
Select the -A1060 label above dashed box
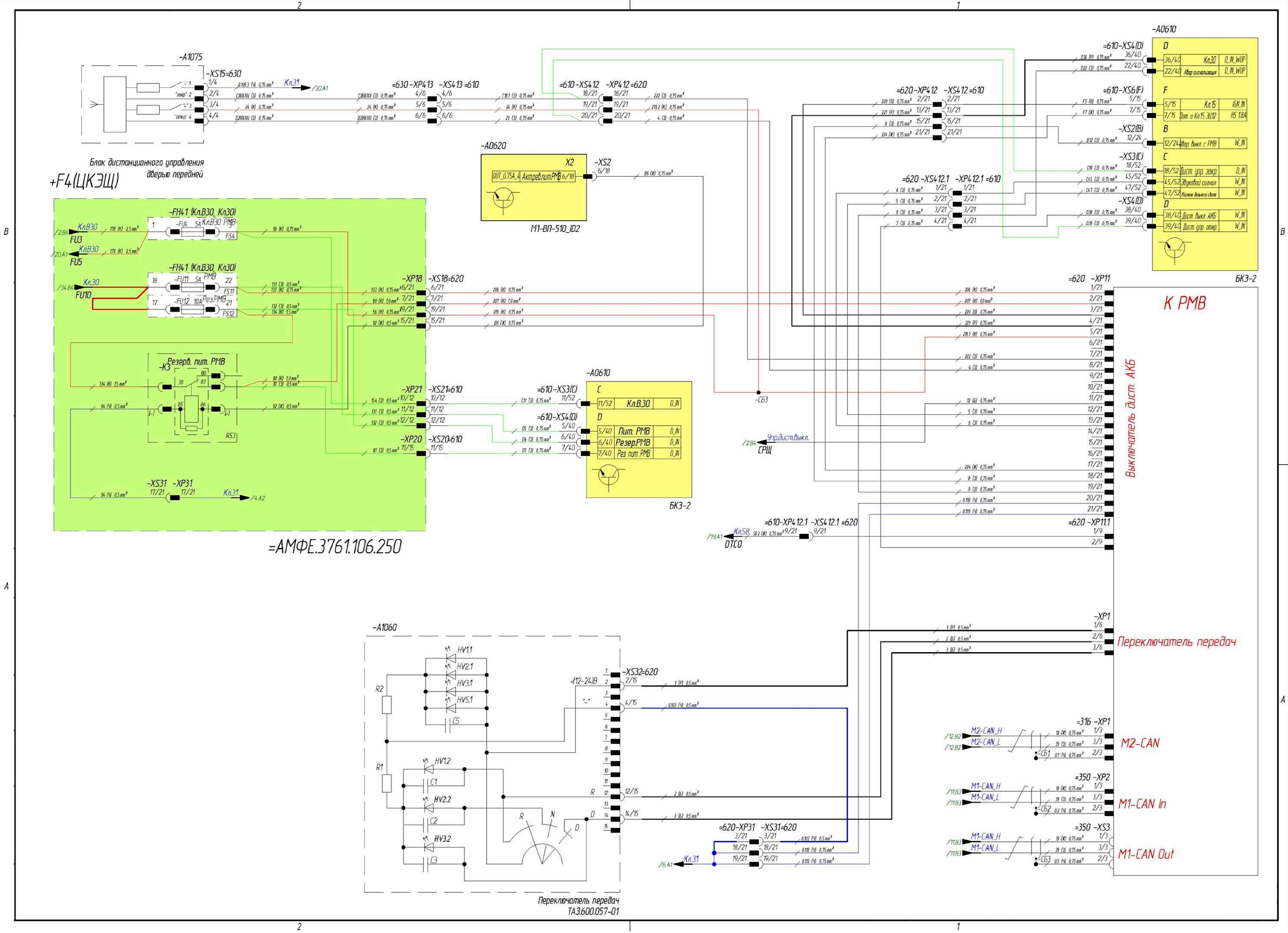pos(384,627)
